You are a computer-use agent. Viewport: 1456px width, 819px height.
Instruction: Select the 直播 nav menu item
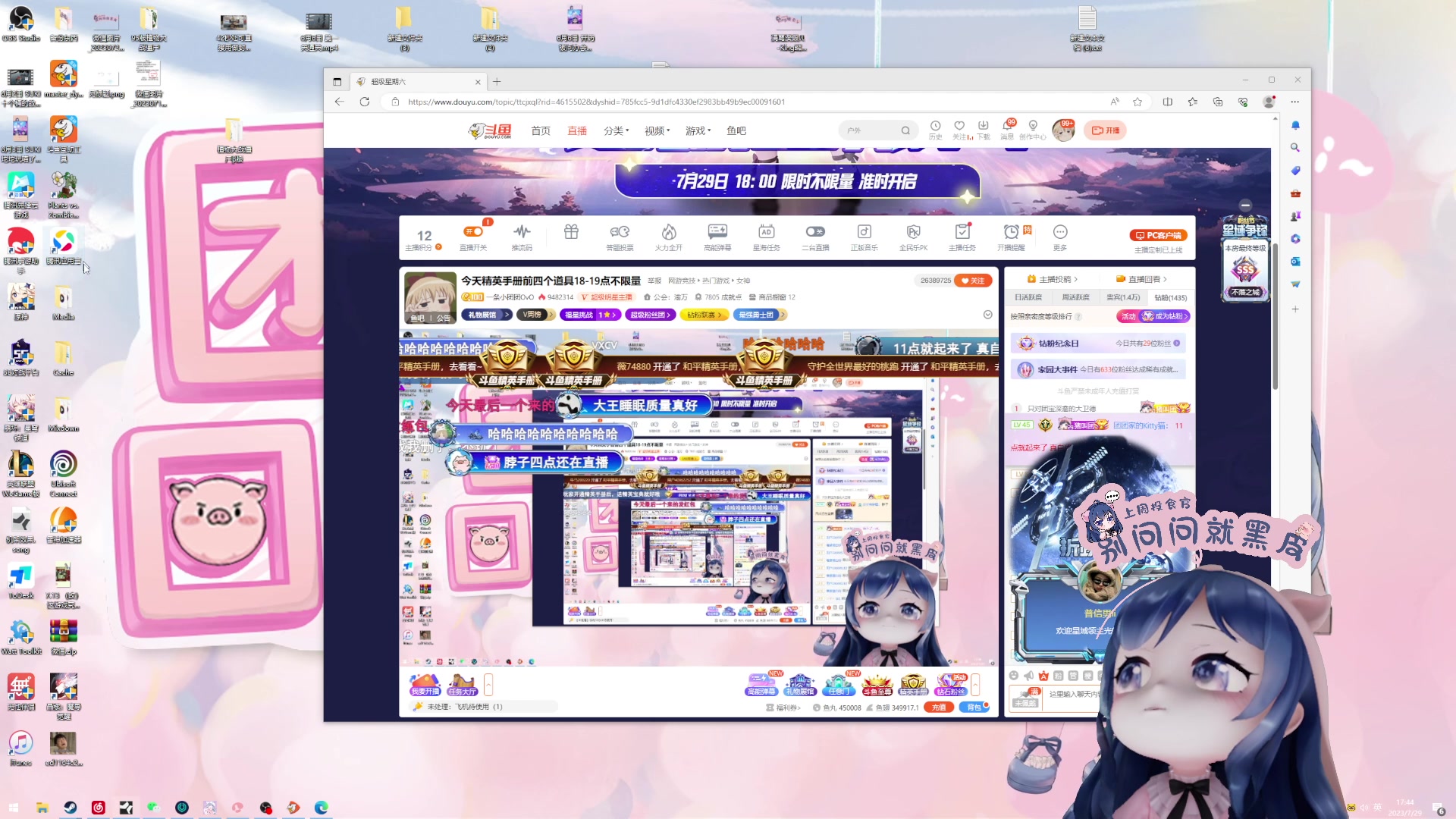[x=577, y=130]
